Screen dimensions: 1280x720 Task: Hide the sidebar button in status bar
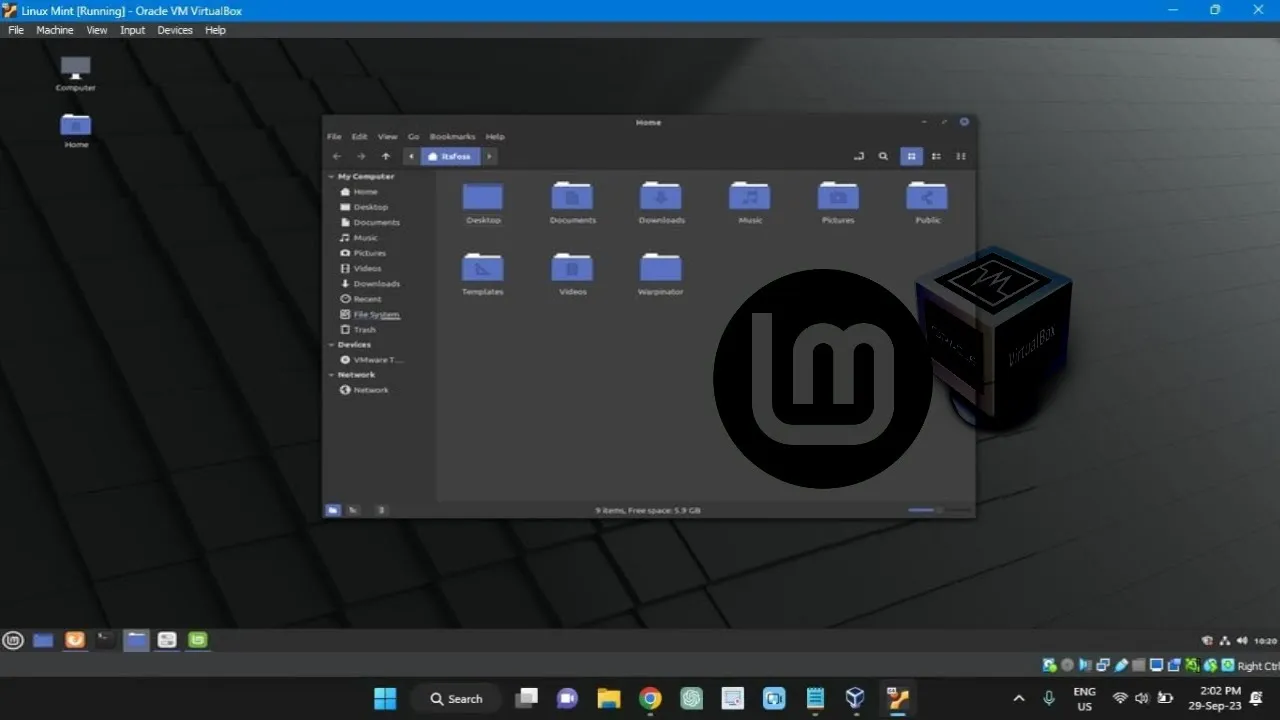381,510
